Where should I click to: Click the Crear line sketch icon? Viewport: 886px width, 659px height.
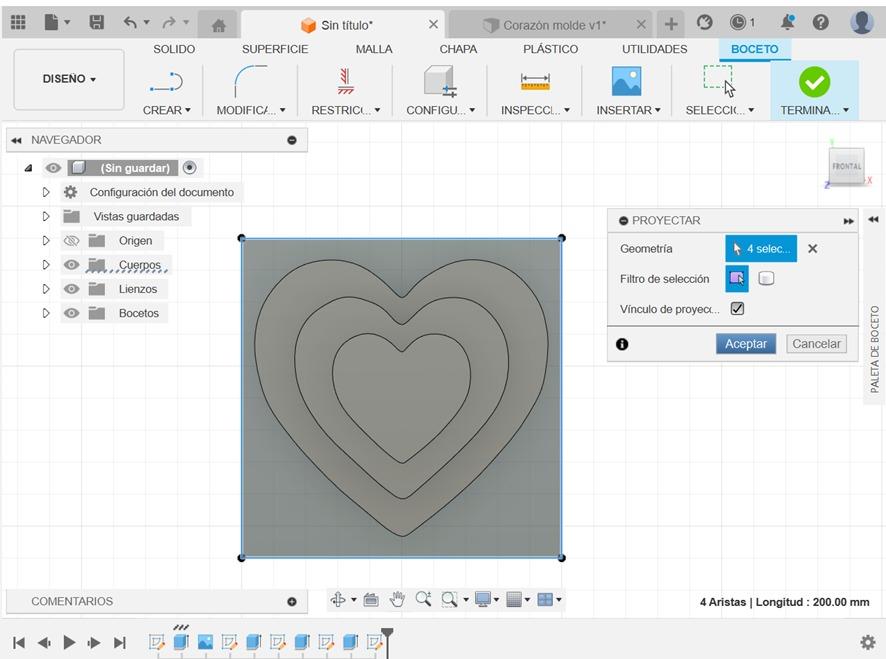166,81
